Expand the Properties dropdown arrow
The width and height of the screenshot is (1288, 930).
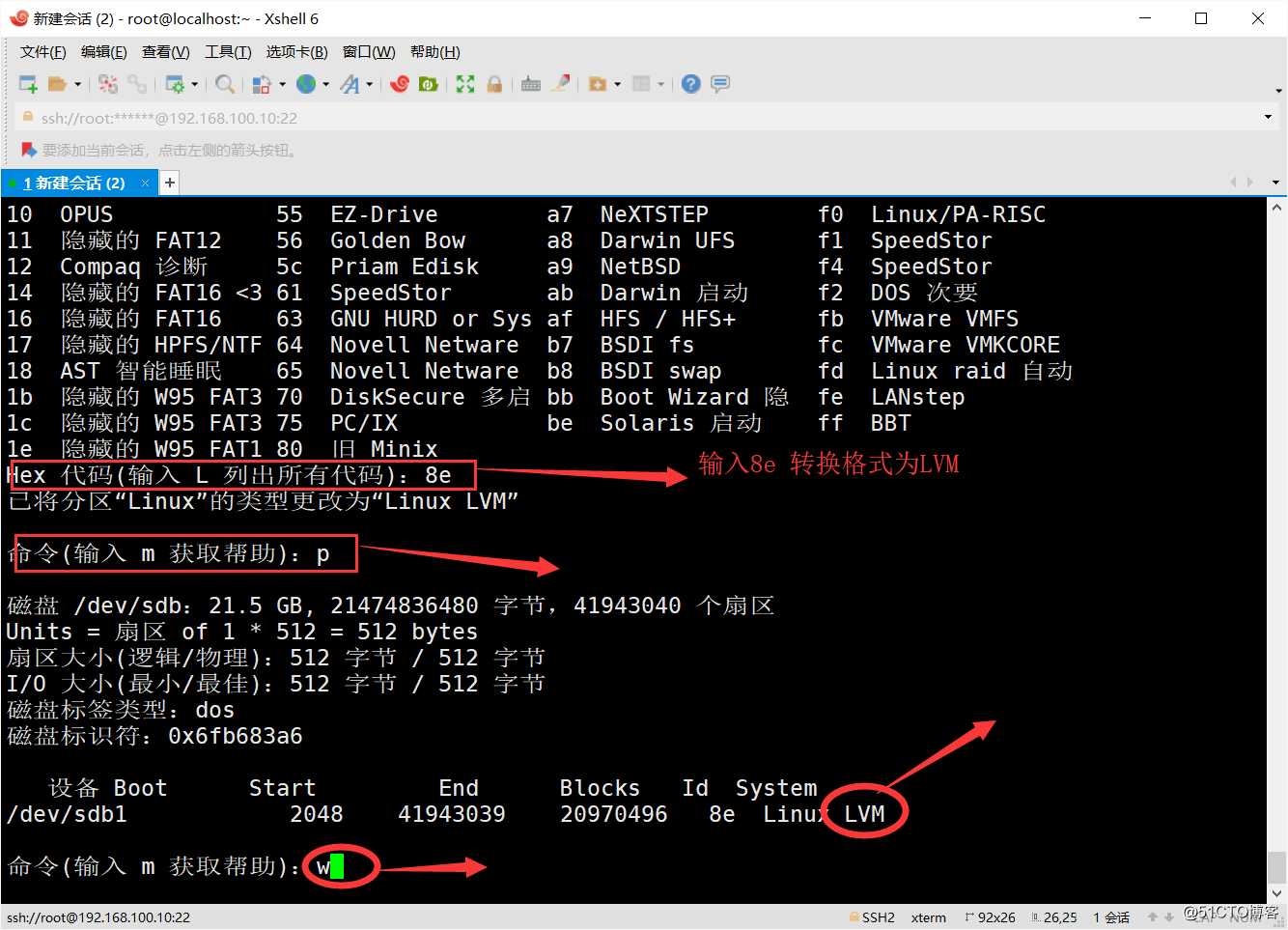pos(195,84)
